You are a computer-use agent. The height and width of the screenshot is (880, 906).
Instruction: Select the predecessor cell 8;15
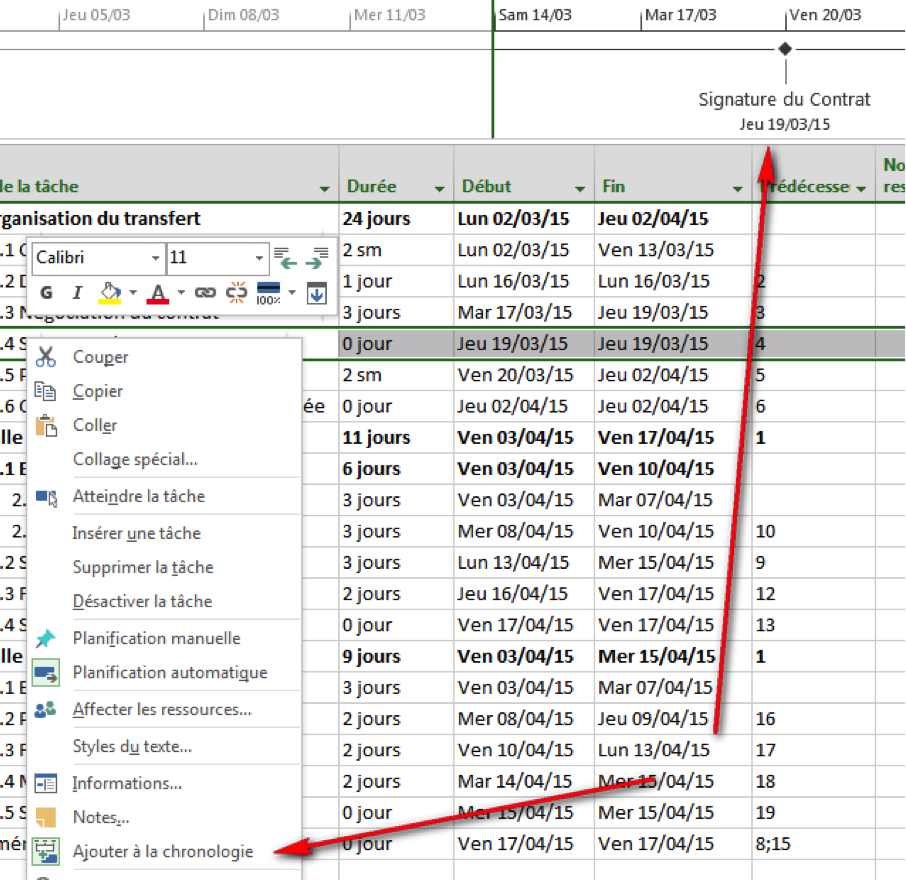point(814,844)
